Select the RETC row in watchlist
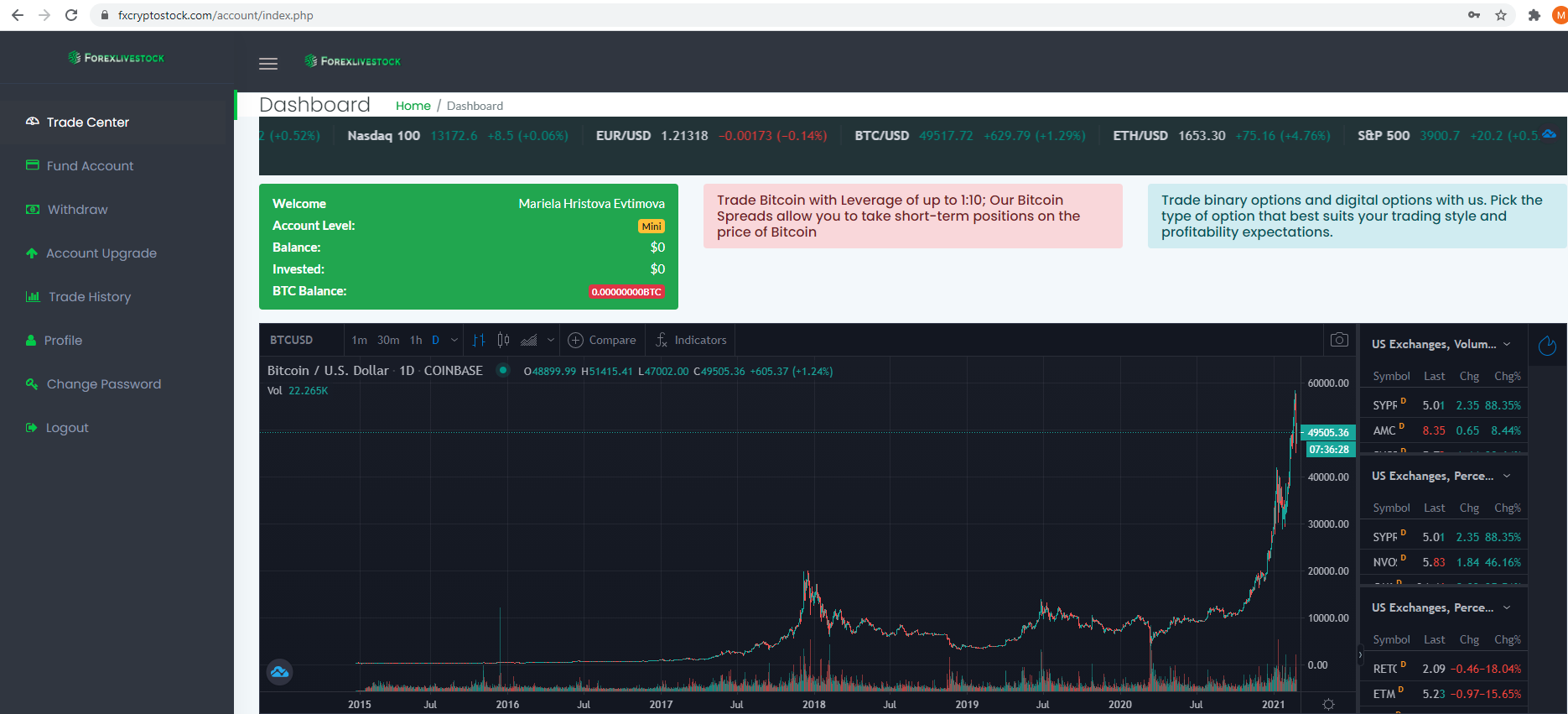The image size is (1568, 714). (x=1446, y=669)
